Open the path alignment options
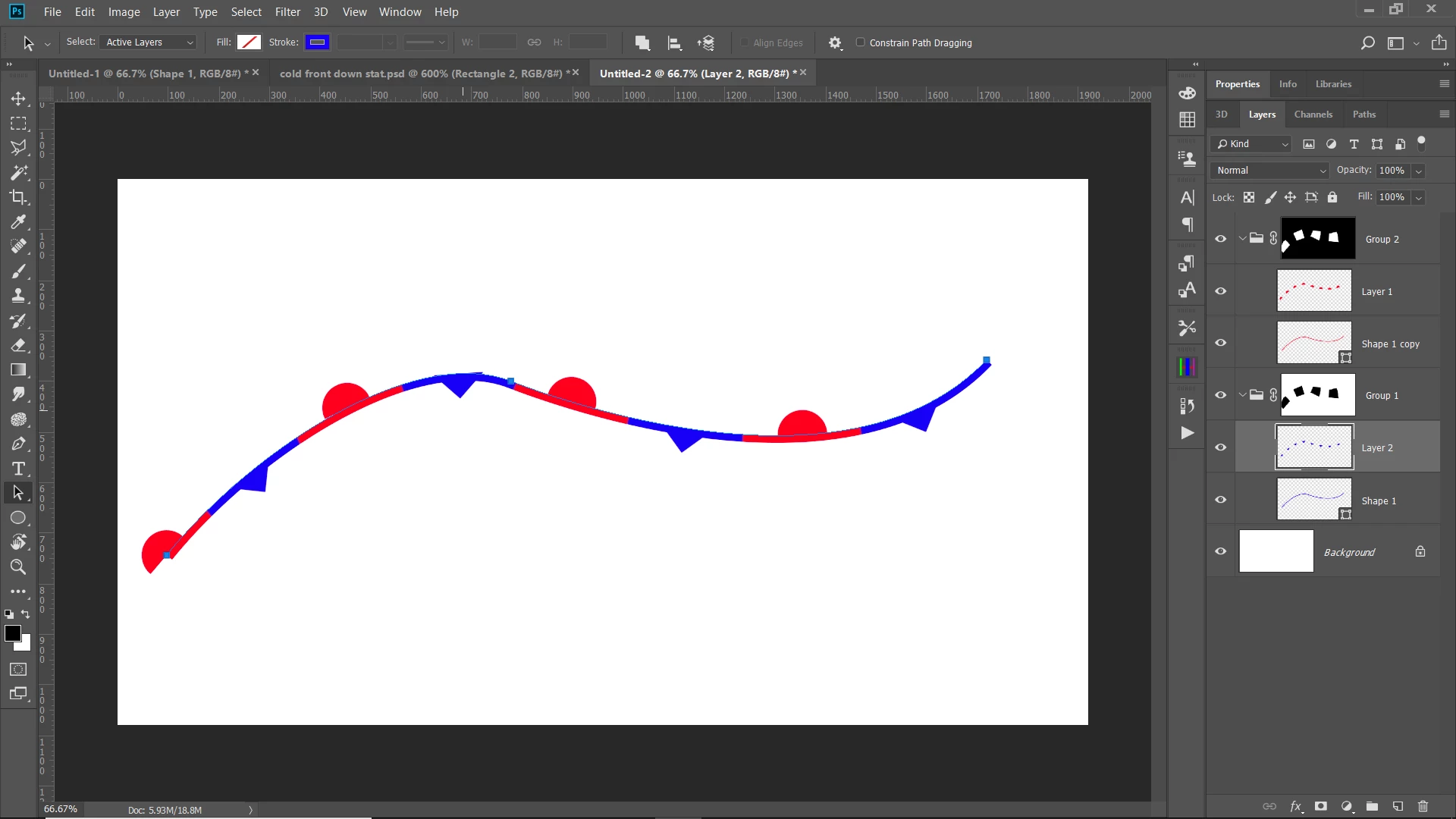The image size is (1456, 819). point(674,43)
